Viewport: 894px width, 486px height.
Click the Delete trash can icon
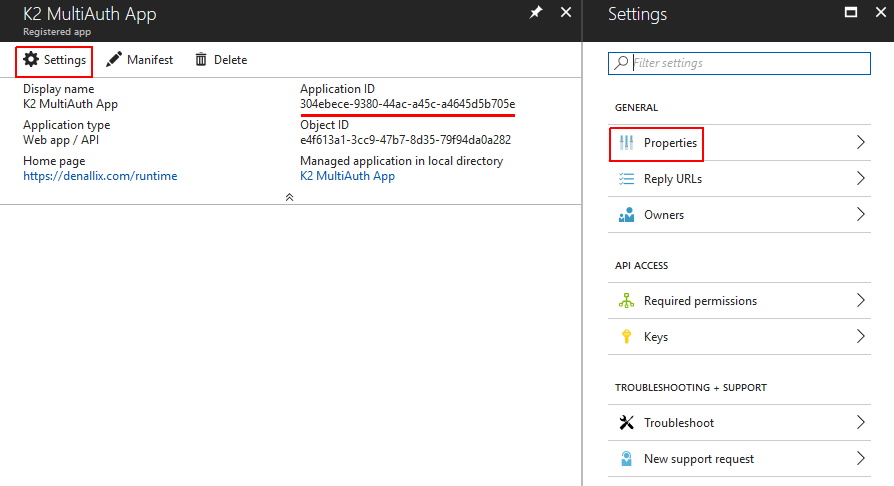[201, 60]
